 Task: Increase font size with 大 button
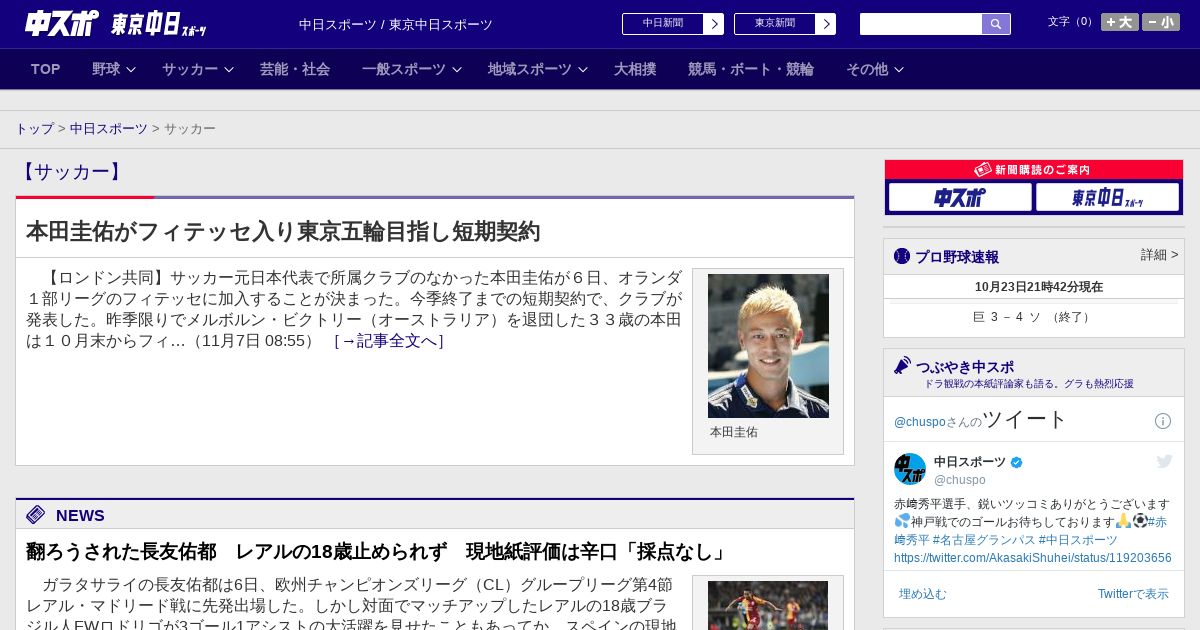pyautogui.click(x=1120, y=22)
